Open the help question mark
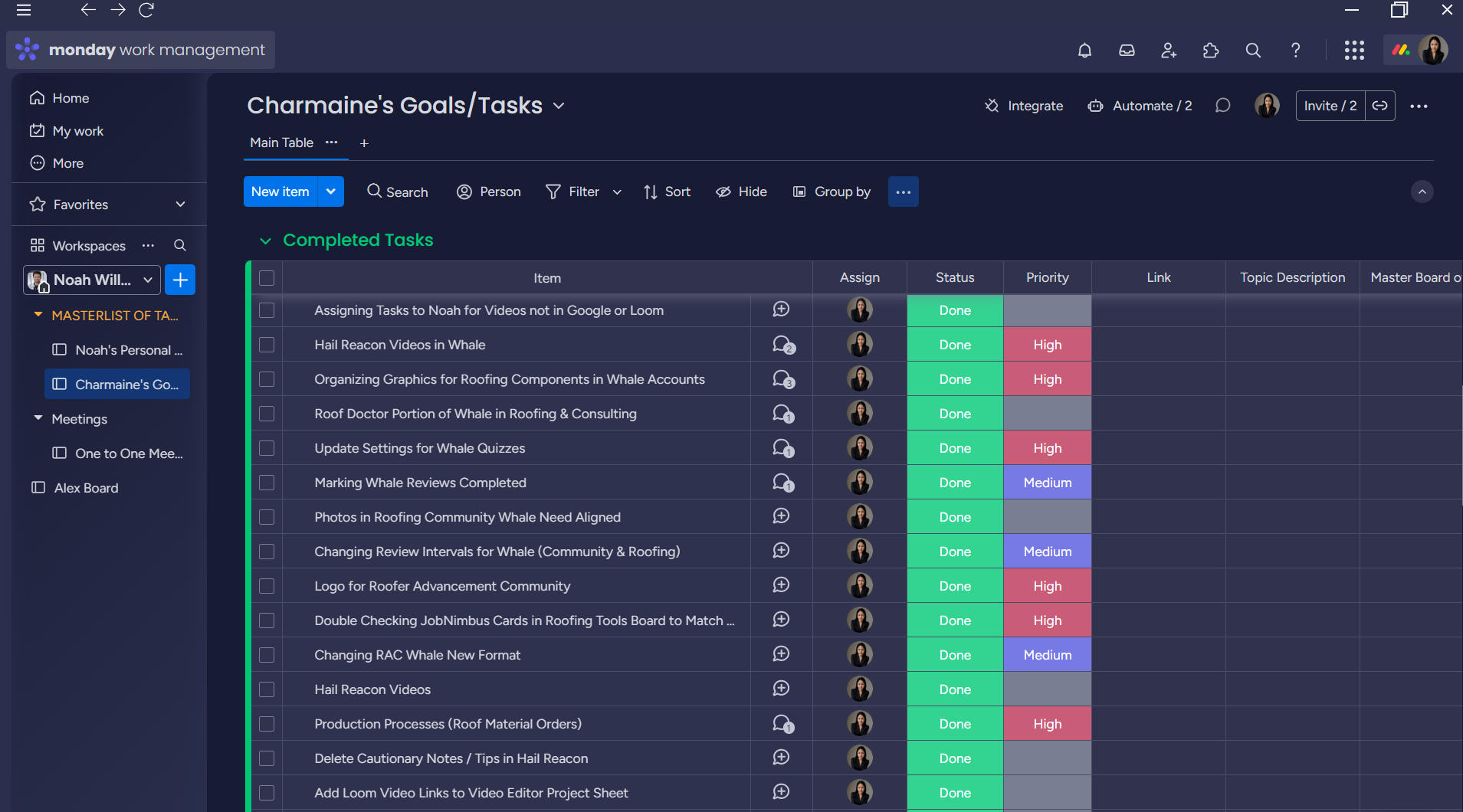This screenshot has width=1463, height=812. pos(1295,51)
